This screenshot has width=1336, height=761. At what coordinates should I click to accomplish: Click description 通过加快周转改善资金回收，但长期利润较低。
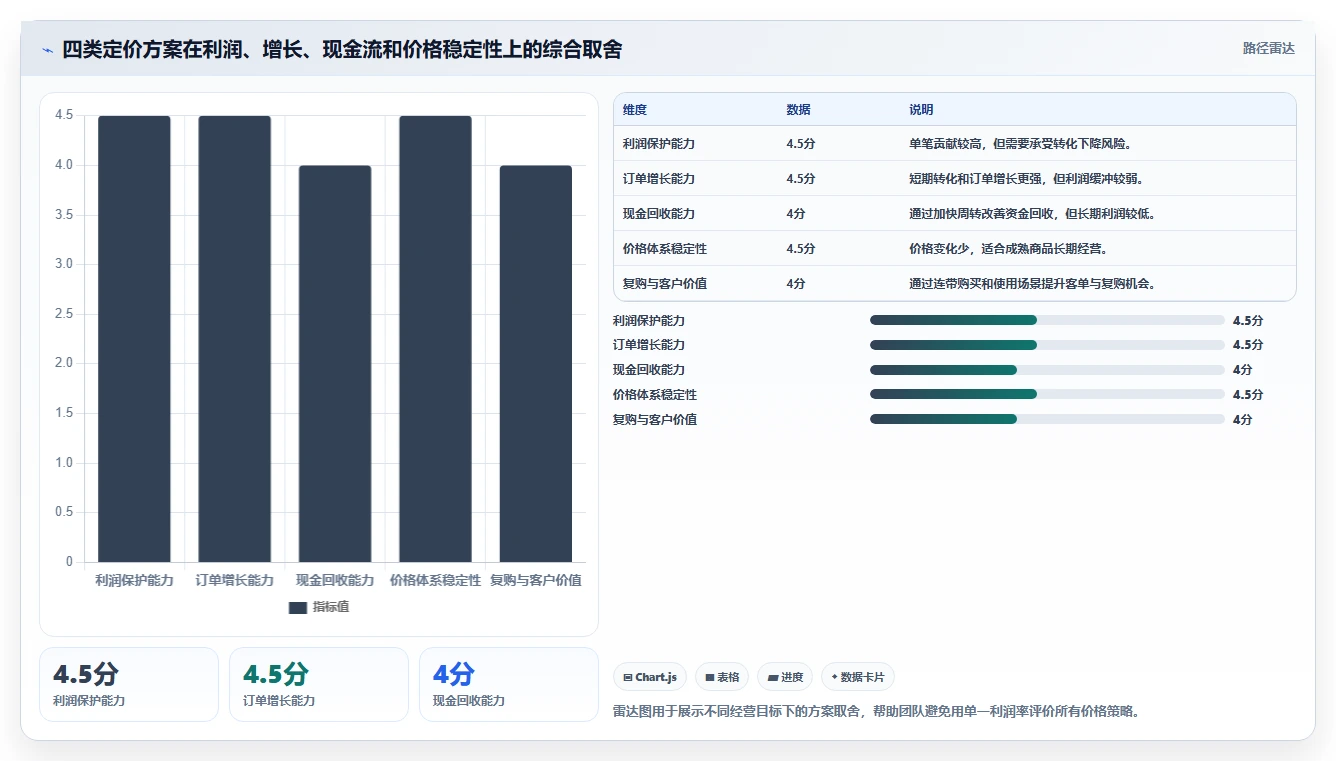click(1032, 214)
